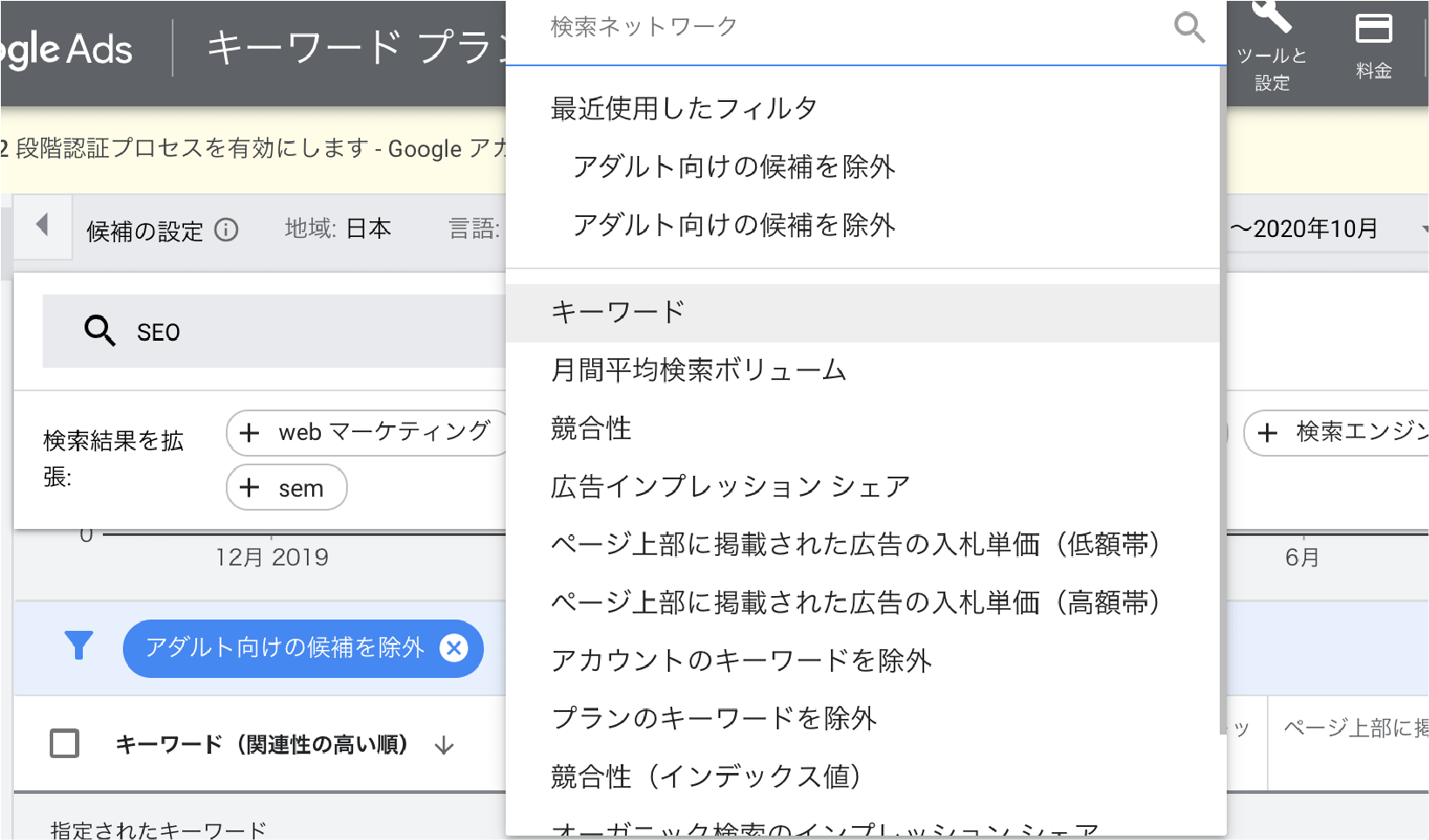This screenshot has width=1429, height=840.
Task: Choose 広告インプレッション シェア from the filter list
Action: (x=730, y=487)
